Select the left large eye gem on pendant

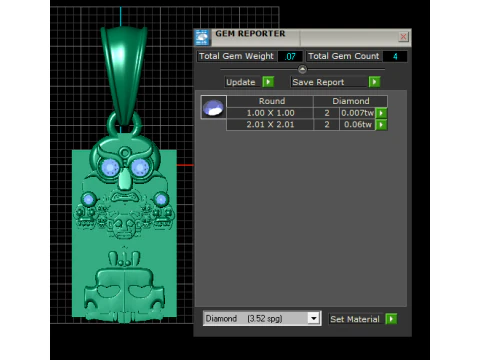click(109, 167)
